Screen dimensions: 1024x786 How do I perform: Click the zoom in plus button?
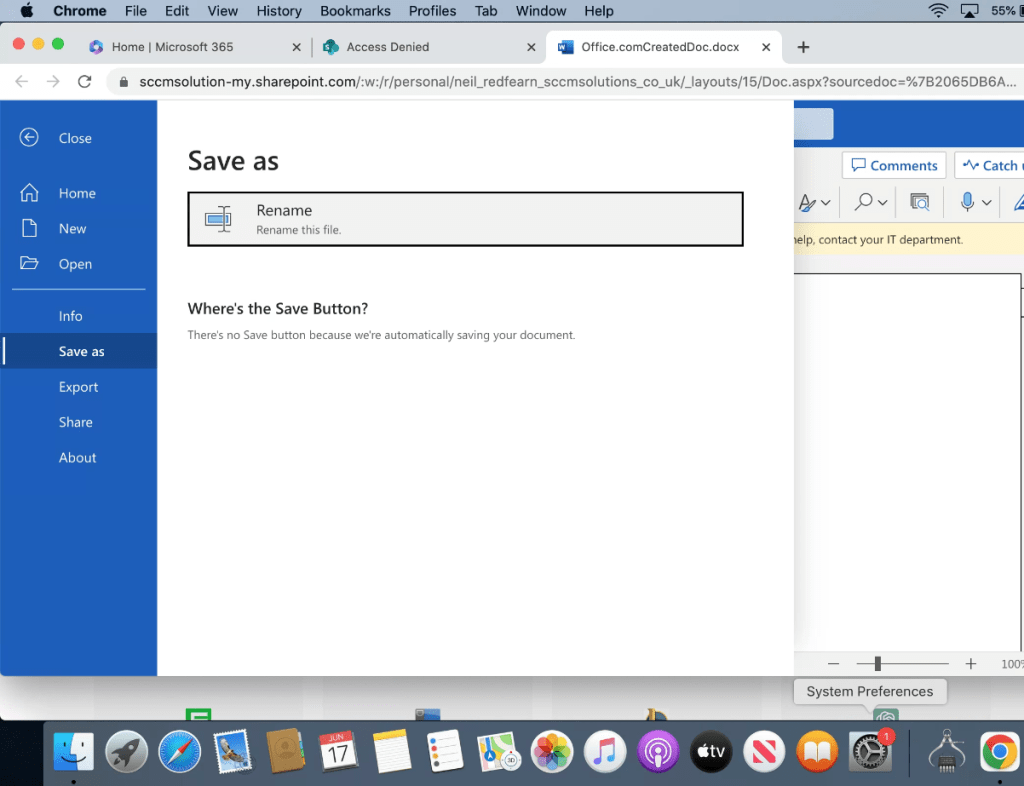pyautogui.click(x=970, y=664)
